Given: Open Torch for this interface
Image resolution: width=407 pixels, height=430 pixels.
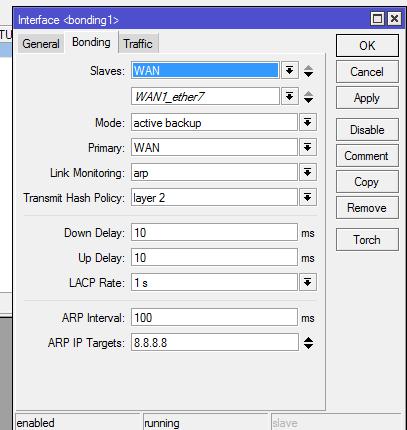Looking at the screenshot, I should (x=367, y=239).
